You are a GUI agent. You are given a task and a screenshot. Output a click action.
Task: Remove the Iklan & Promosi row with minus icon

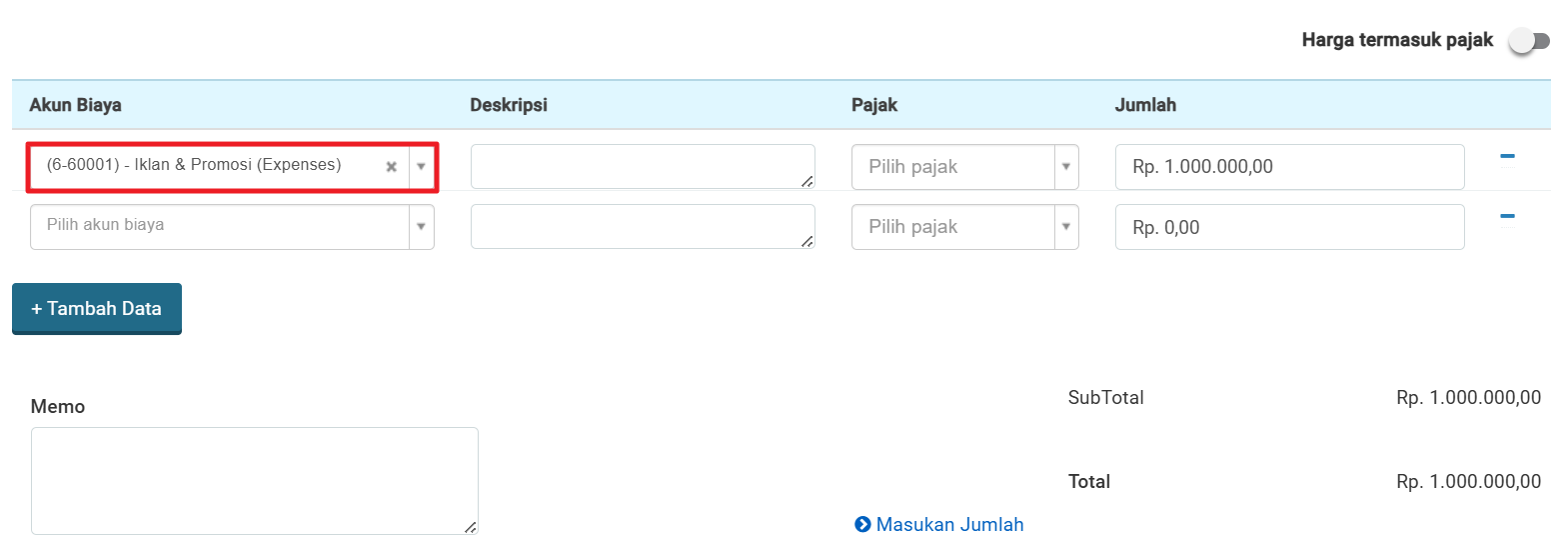coord(1507,156)
